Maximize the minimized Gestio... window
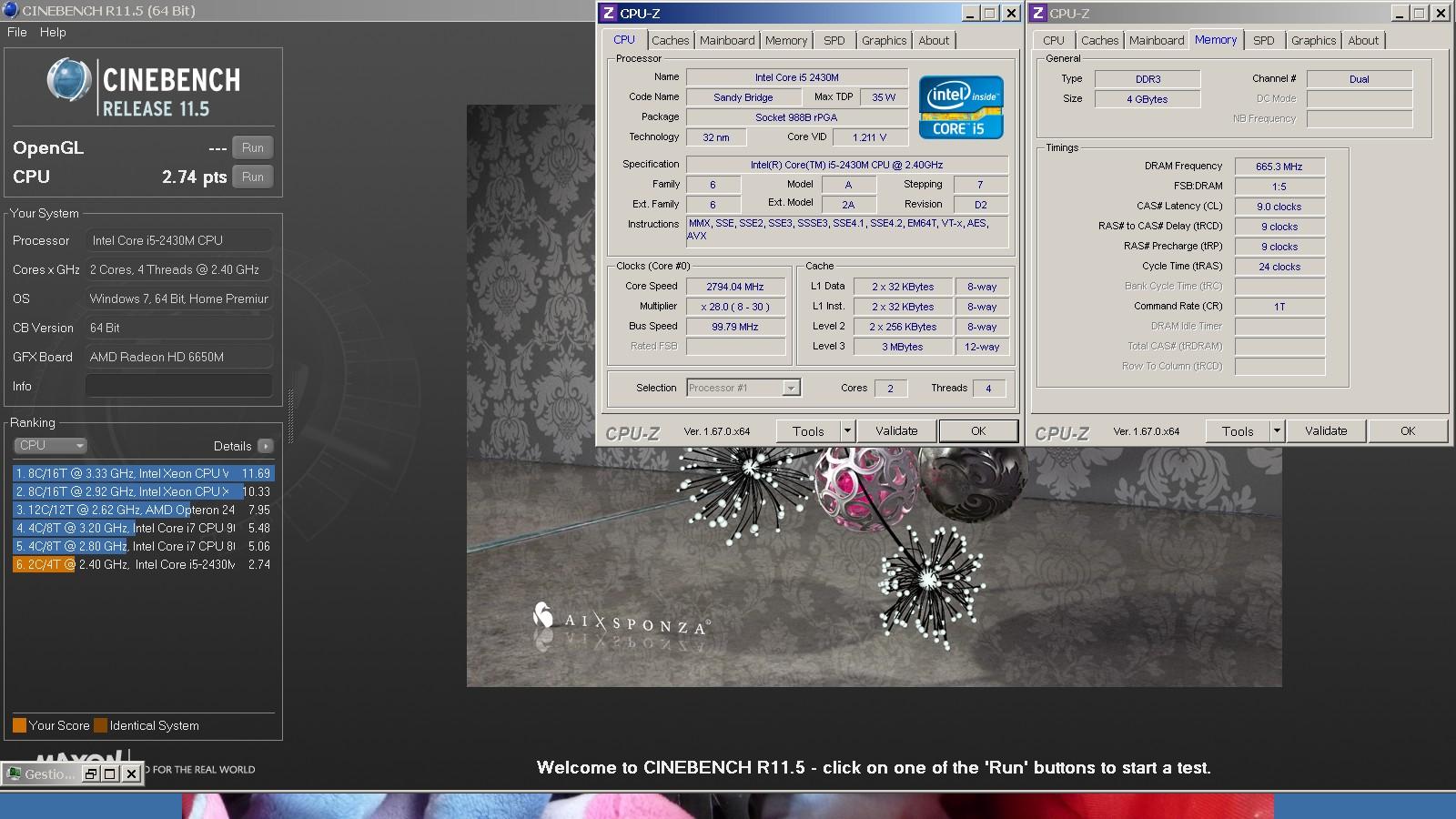This screenshot has width=1456, height=819. coord(110,773)
